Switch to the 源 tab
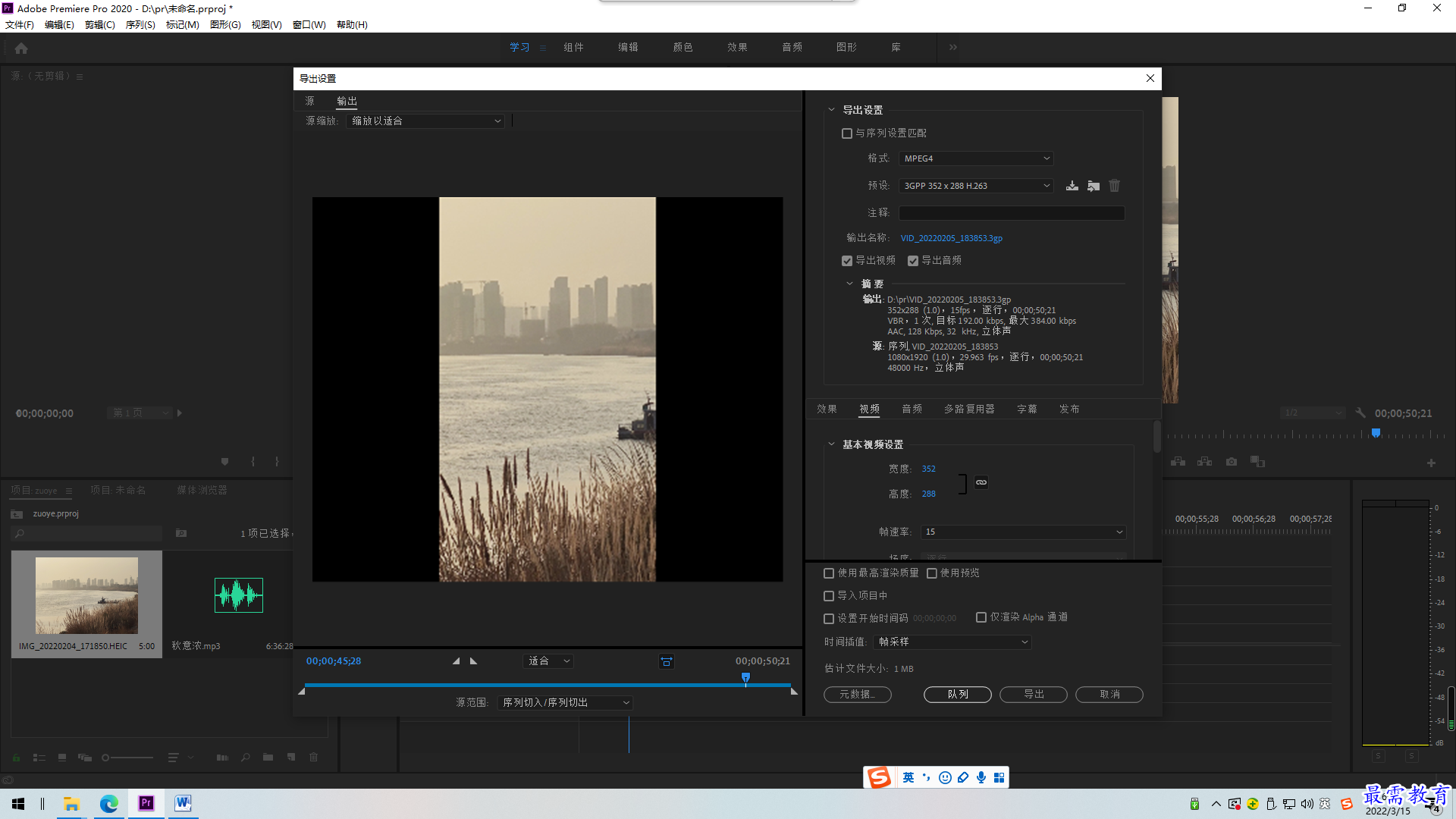This screenshot has height=819, width=1456. [309, 101]
